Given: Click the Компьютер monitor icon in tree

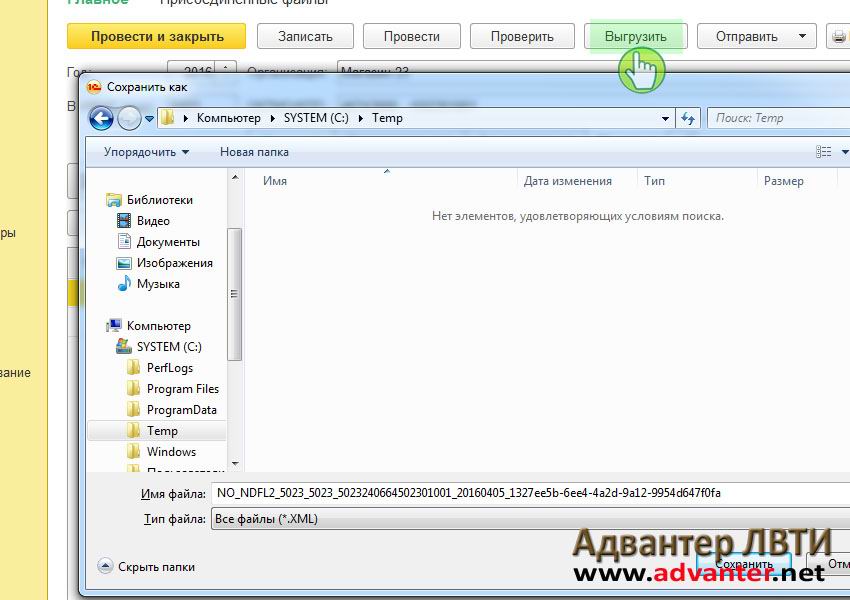Looking at the screenshot, I should [114, 325].
